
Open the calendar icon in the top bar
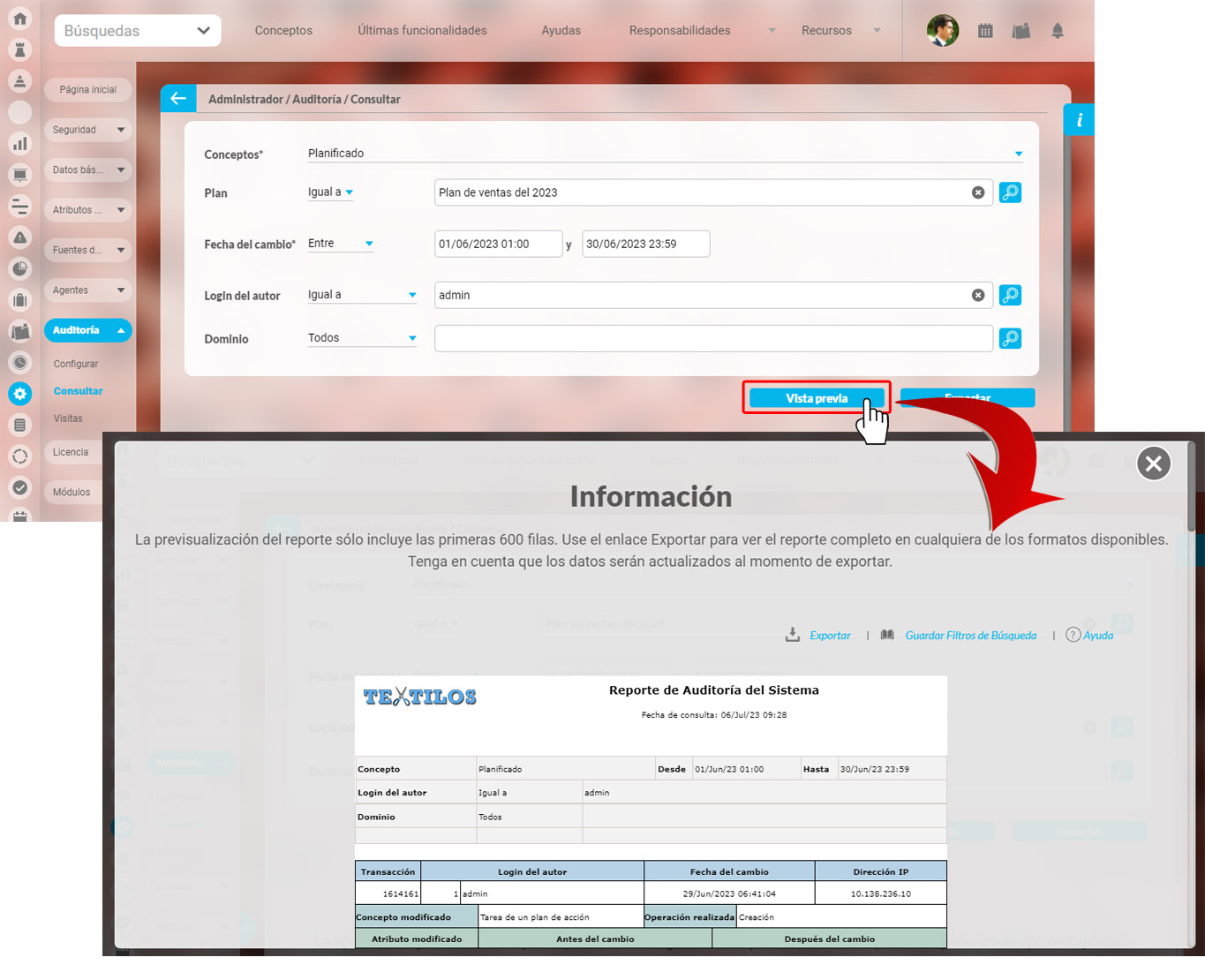[985, 31]
